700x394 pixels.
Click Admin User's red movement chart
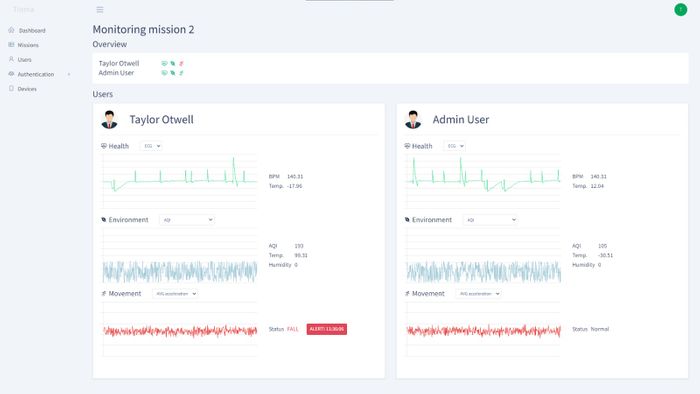click(x=483, y=329)
